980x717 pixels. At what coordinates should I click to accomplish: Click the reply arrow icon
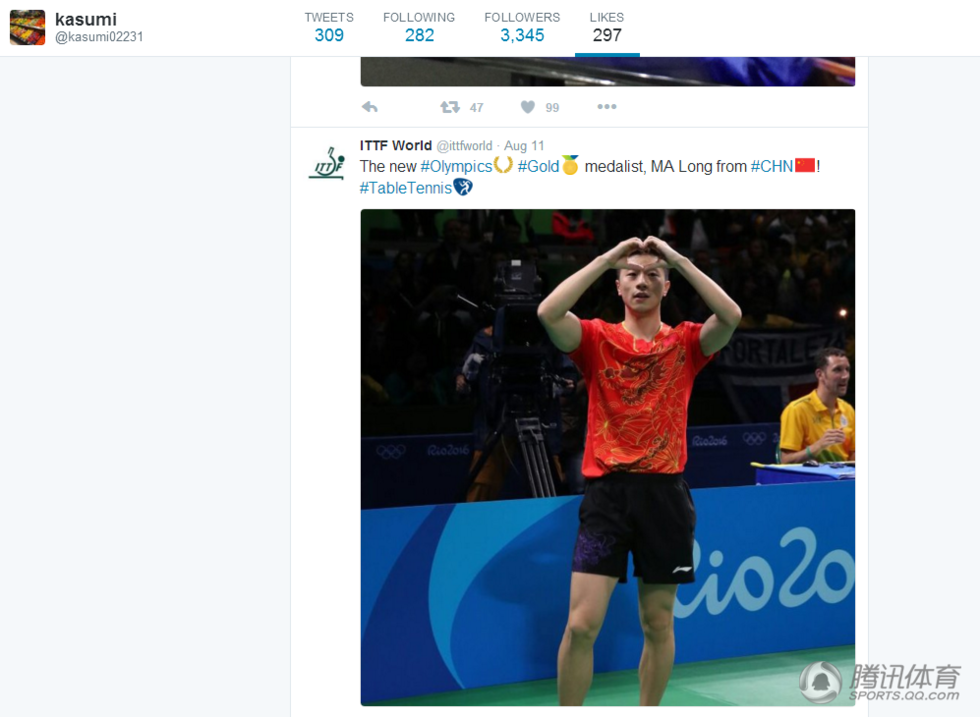(x=369, y=107)
